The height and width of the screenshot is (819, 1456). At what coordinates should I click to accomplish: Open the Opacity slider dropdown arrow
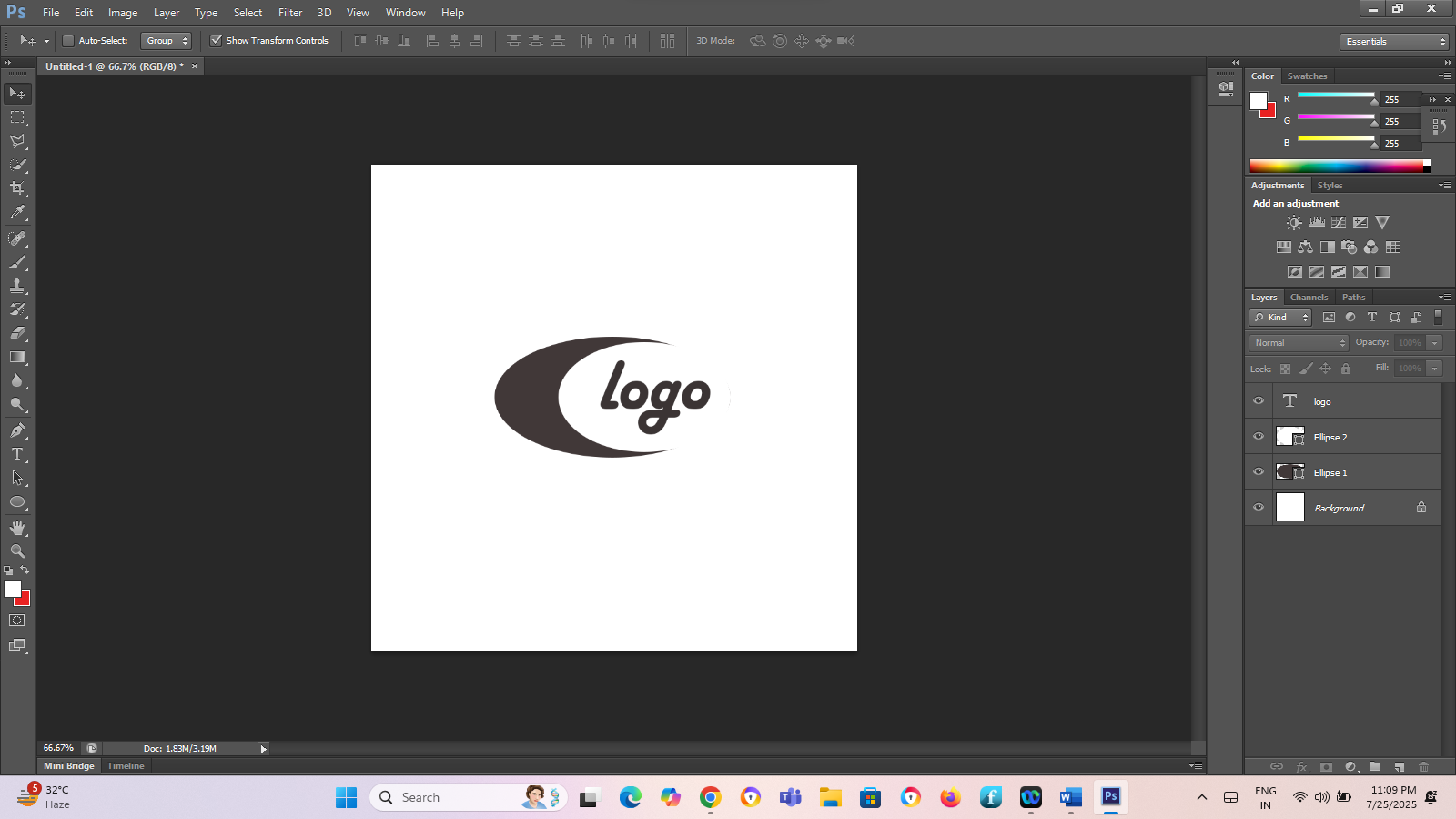(x=1435, y=342)
